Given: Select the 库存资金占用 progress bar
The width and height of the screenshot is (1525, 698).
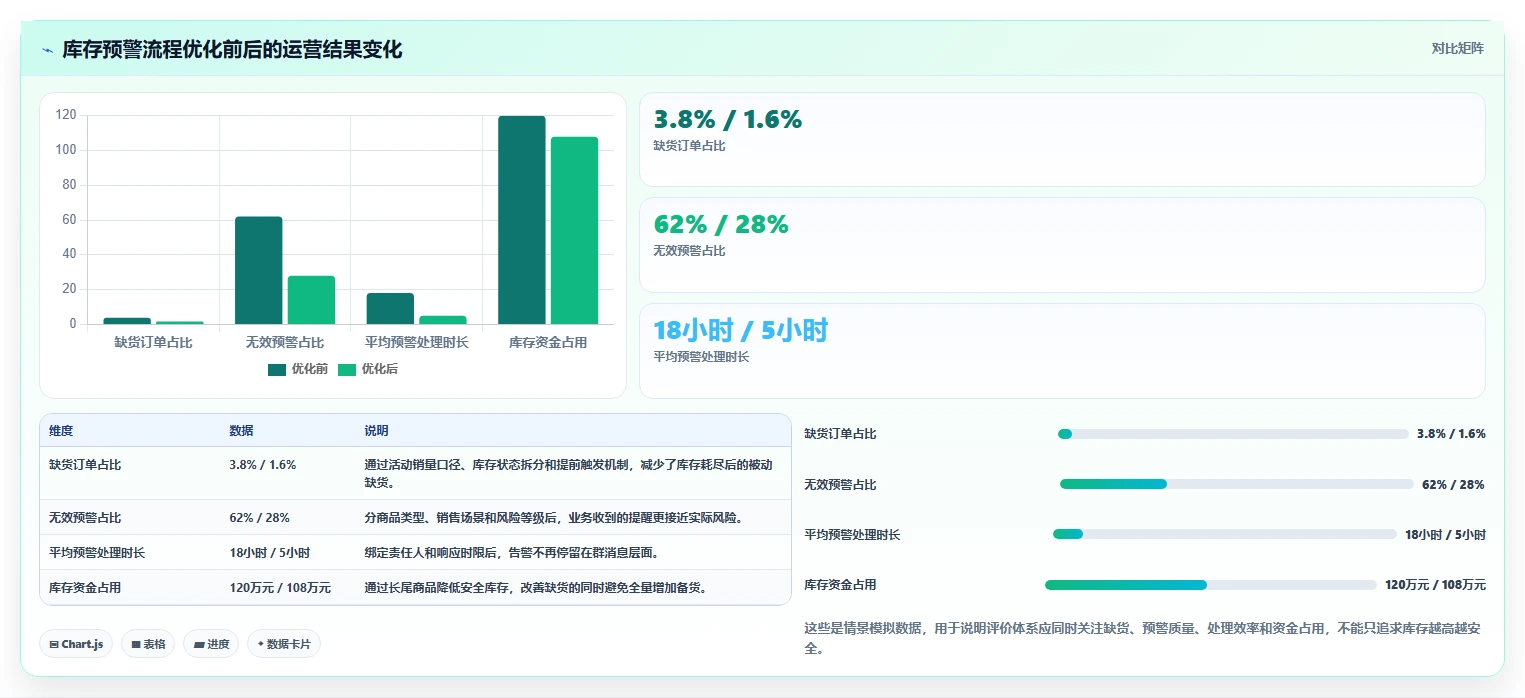Looking at the screenshot, I should (x=1211, y=585).
